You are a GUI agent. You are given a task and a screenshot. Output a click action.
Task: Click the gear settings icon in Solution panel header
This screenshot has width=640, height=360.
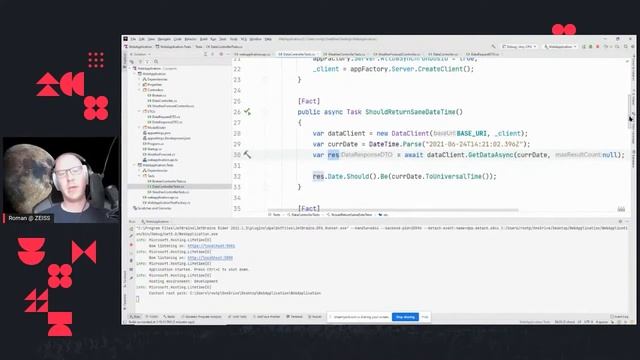pos(221,54)
